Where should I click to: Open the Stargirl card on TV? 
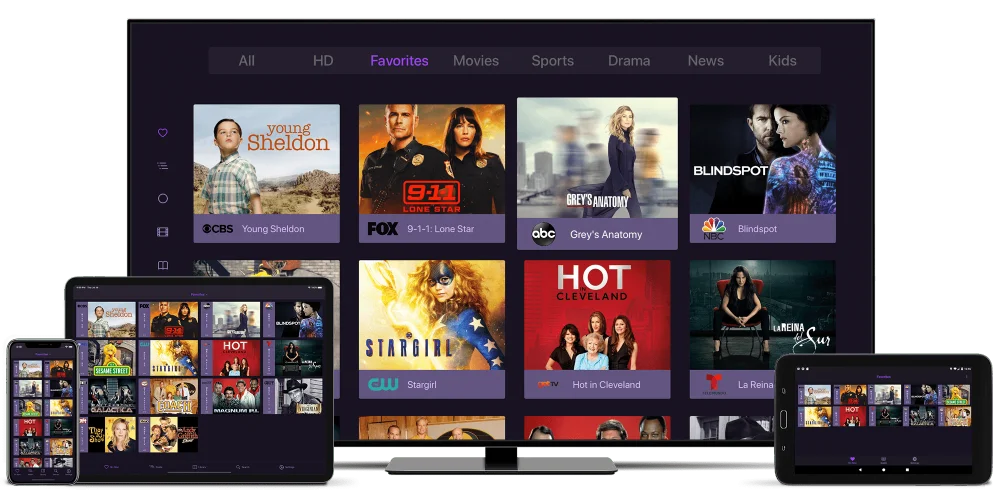(432, 329)
